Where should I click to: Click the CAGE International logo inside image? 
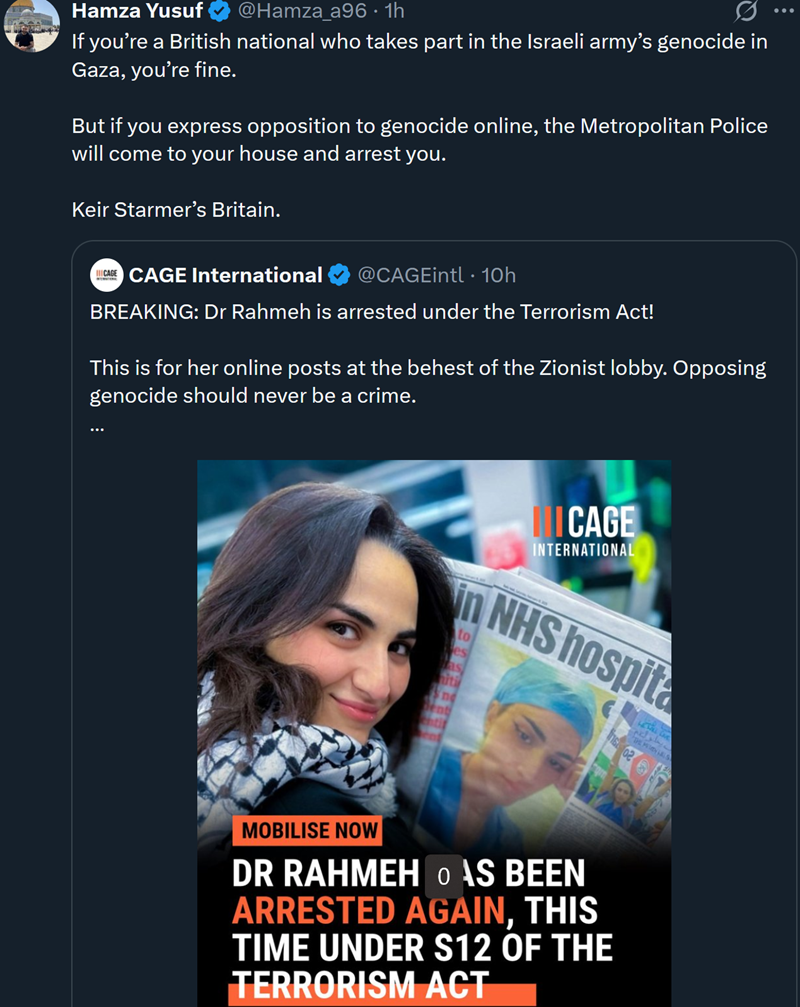point(584,530)
